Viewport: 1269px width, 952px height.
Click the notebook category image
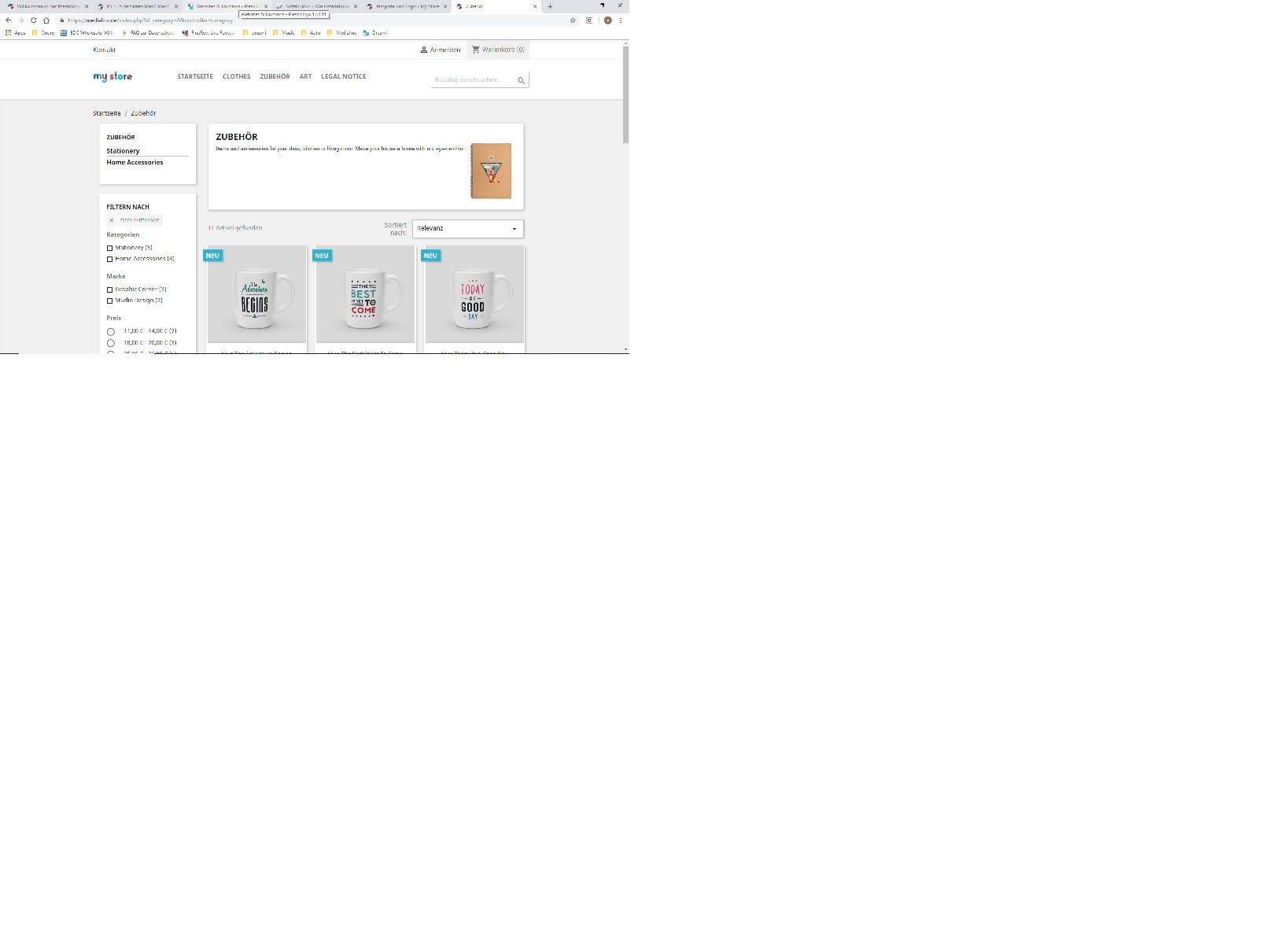coord(491,171)
